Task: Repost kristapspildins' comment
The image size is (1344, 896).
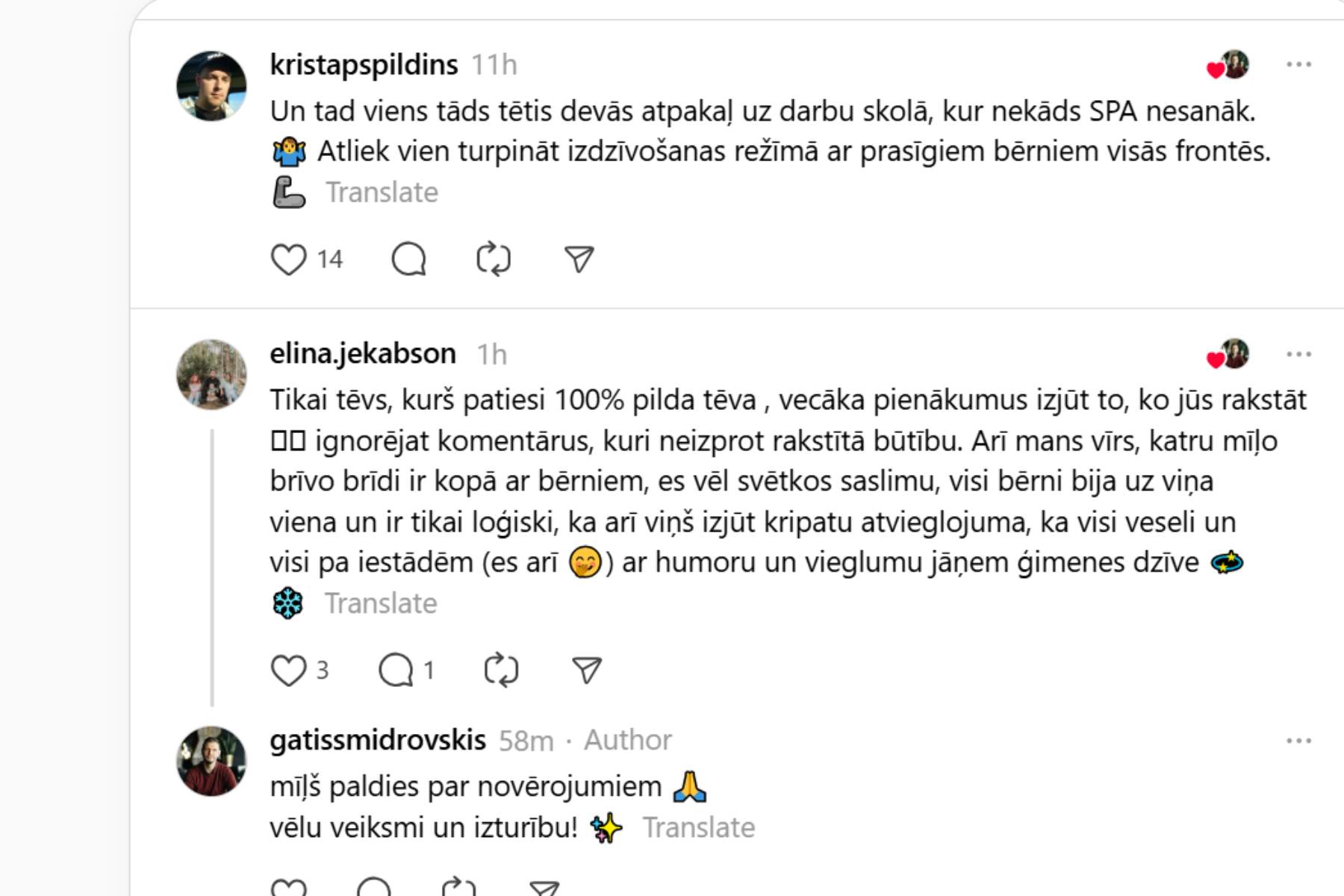Action: coord(494,260)
